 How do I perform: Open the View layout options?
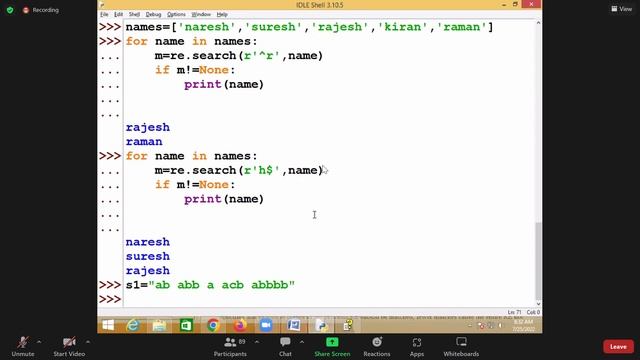click(622, 9)
